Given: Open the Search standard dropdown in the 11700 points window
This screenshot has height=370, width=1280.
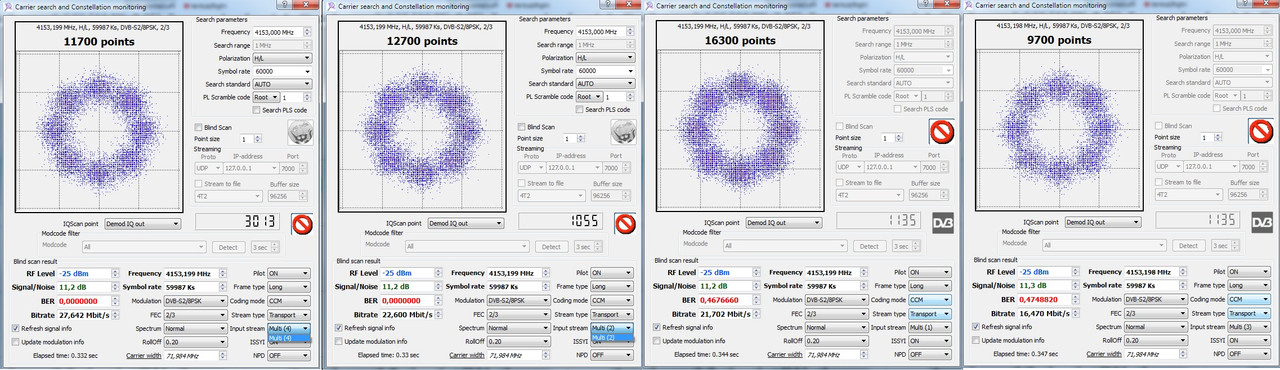Looking at the screenshot, I should 283,84.
